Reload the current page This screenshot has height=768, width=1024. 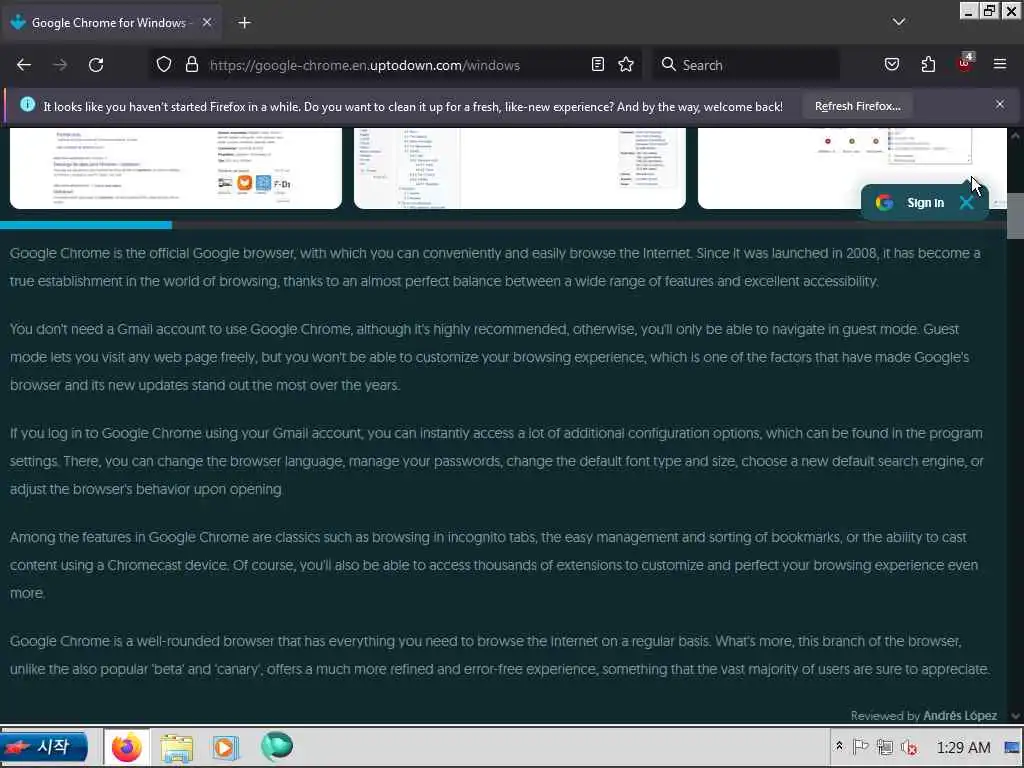pyautogui.click(x=96, y=65)
